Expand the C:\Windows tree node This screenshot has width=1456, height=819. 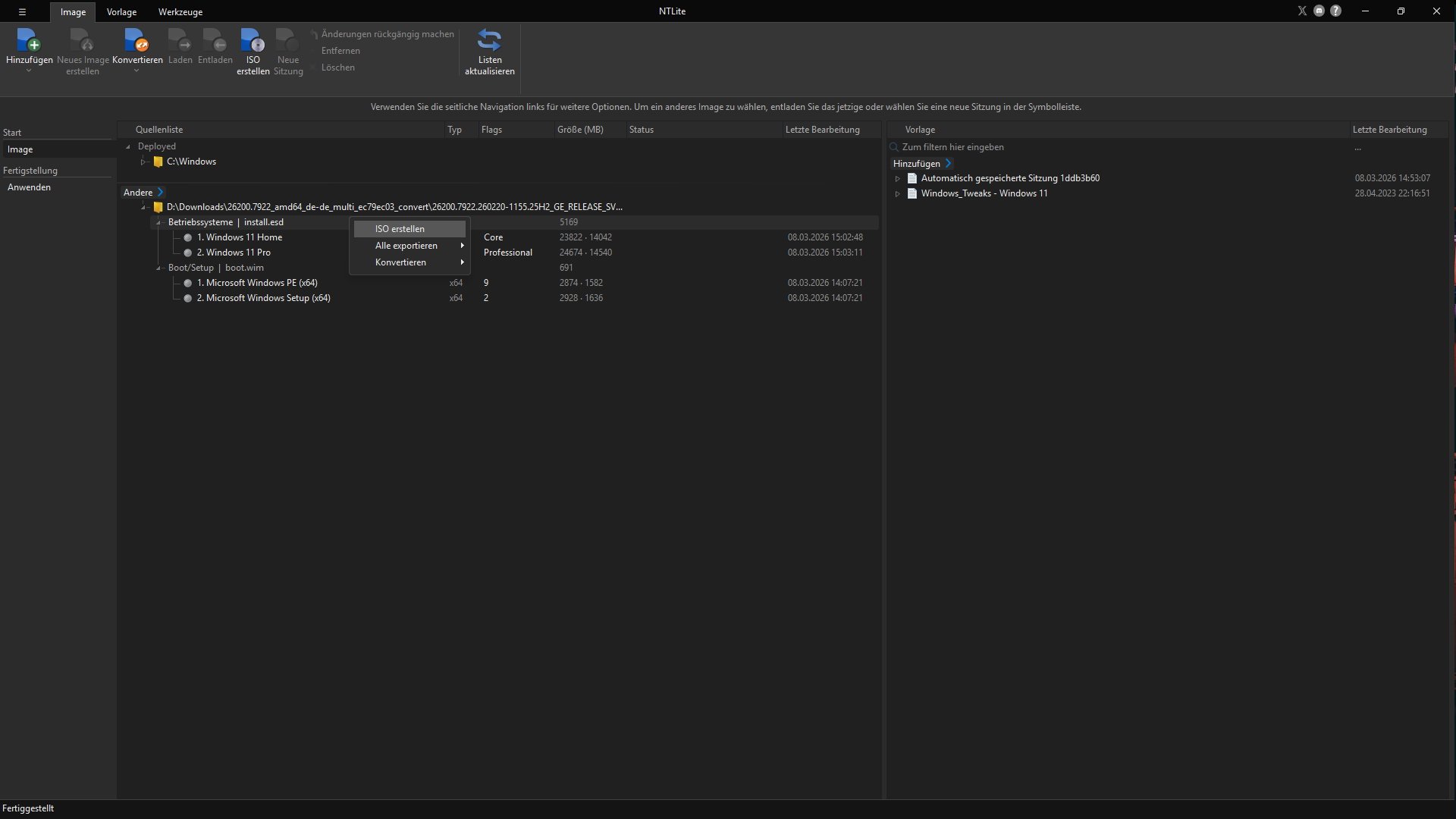pyautogui.click(x=143, y=162)
